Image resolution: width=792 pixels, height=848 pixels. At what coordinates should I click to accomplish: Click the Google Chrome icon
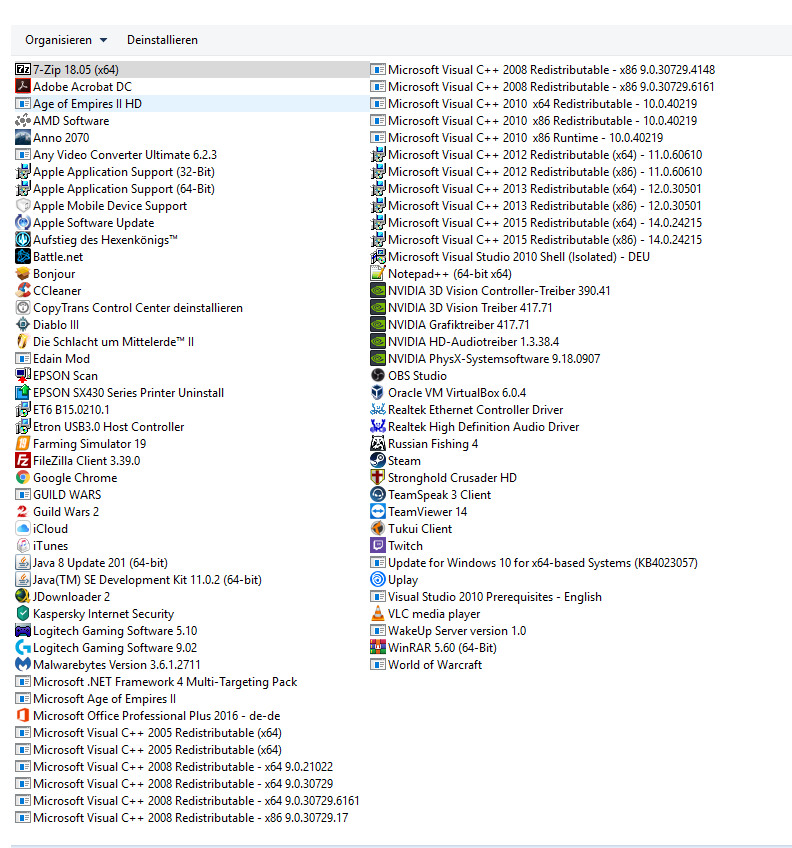coord(23,478)
